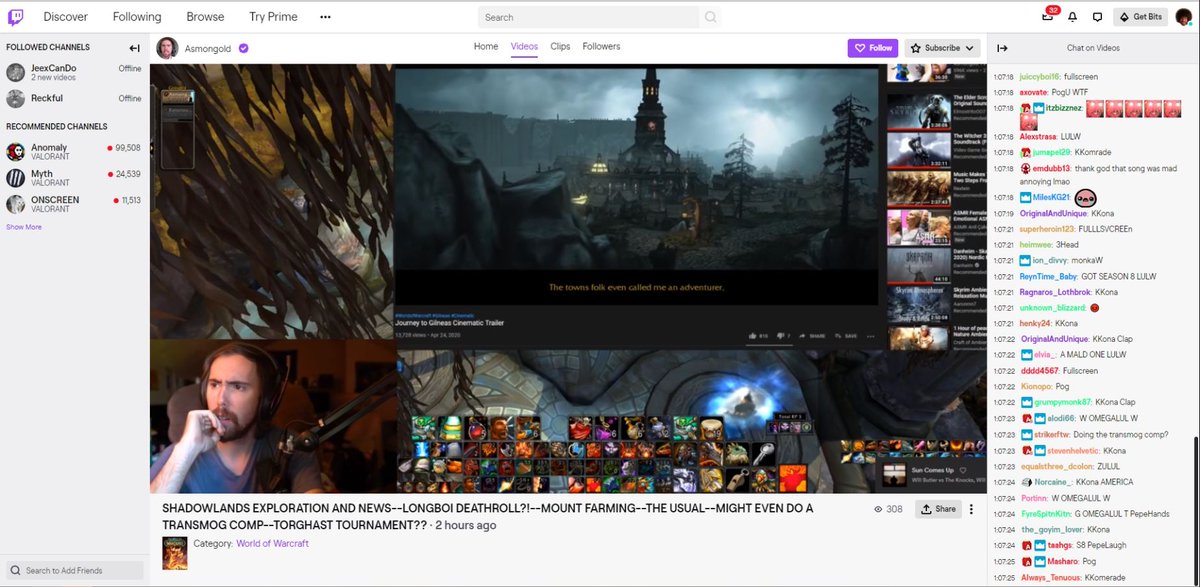Image resolution: width=1200 pixels, height=587 pixels.
Task: Click Try Prime in top navigation
Action: pos(273,17)
